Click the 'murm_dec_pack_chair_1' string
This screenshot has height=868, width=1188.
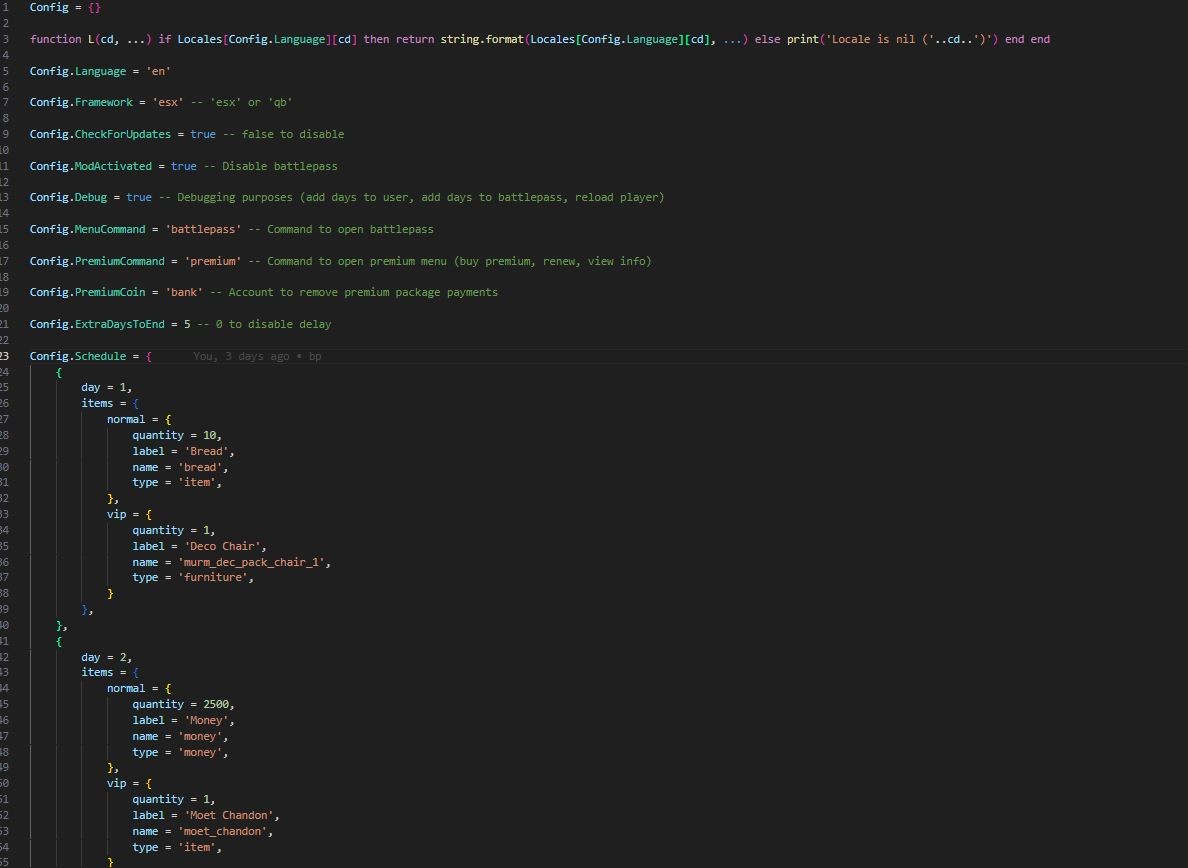click(x=251, y=562)
